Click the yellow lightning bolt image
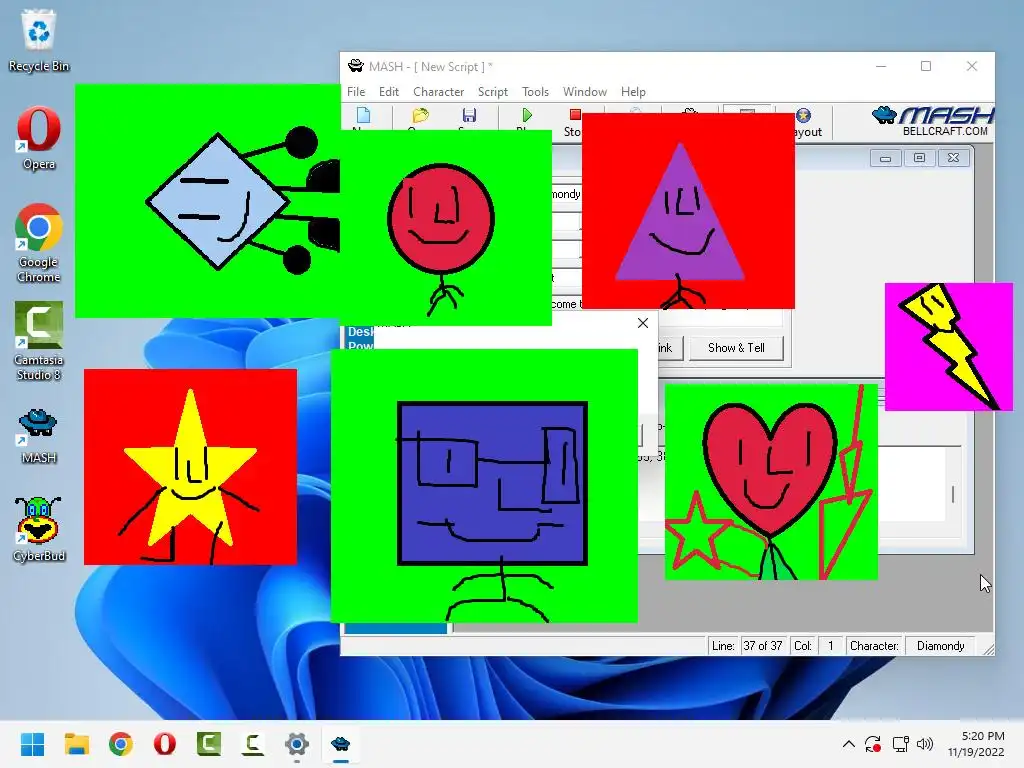The height and width of the screenshot is (768, 1024). tap(949, 347)
